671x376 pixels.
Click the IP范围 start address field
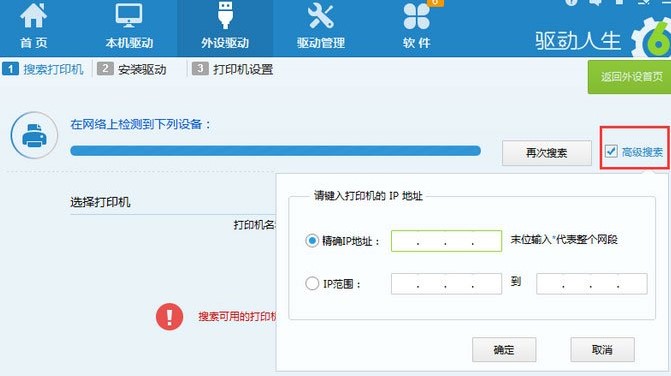pos(446,284)
